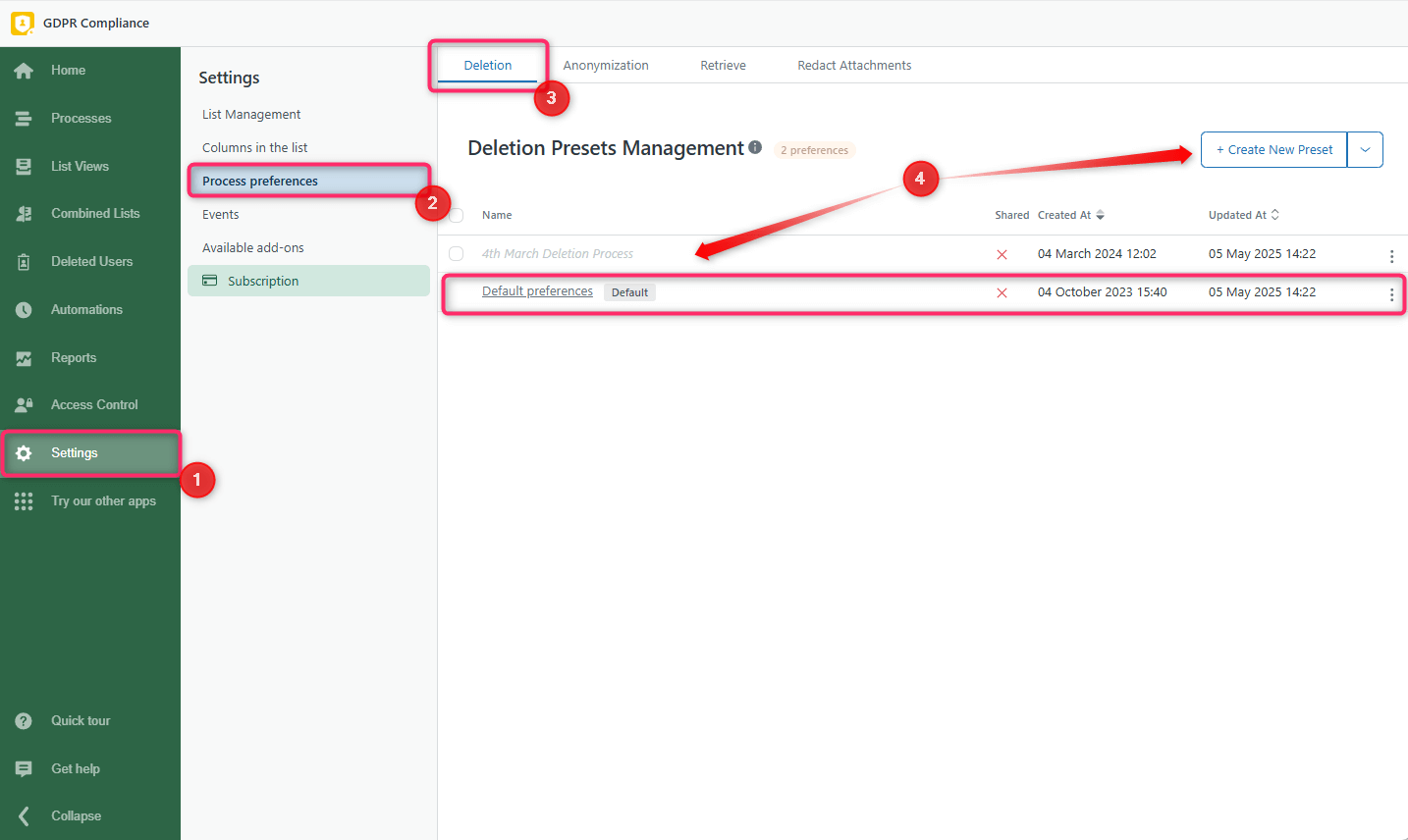Viewport: 1408px width, 840px height.
Task: Click the Deletion Presets Management heading
Action: [606, 148]
